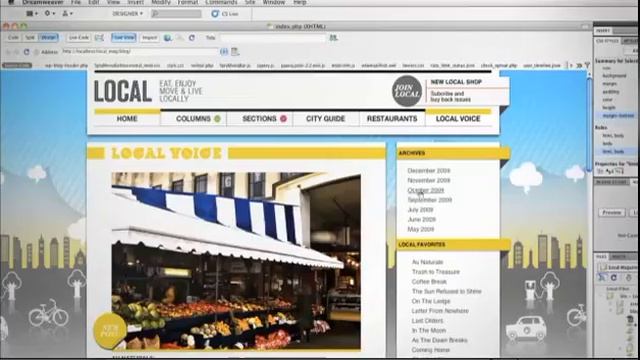Open related file style.css
This screenshot has height=360, width=640.
[175, 65]
